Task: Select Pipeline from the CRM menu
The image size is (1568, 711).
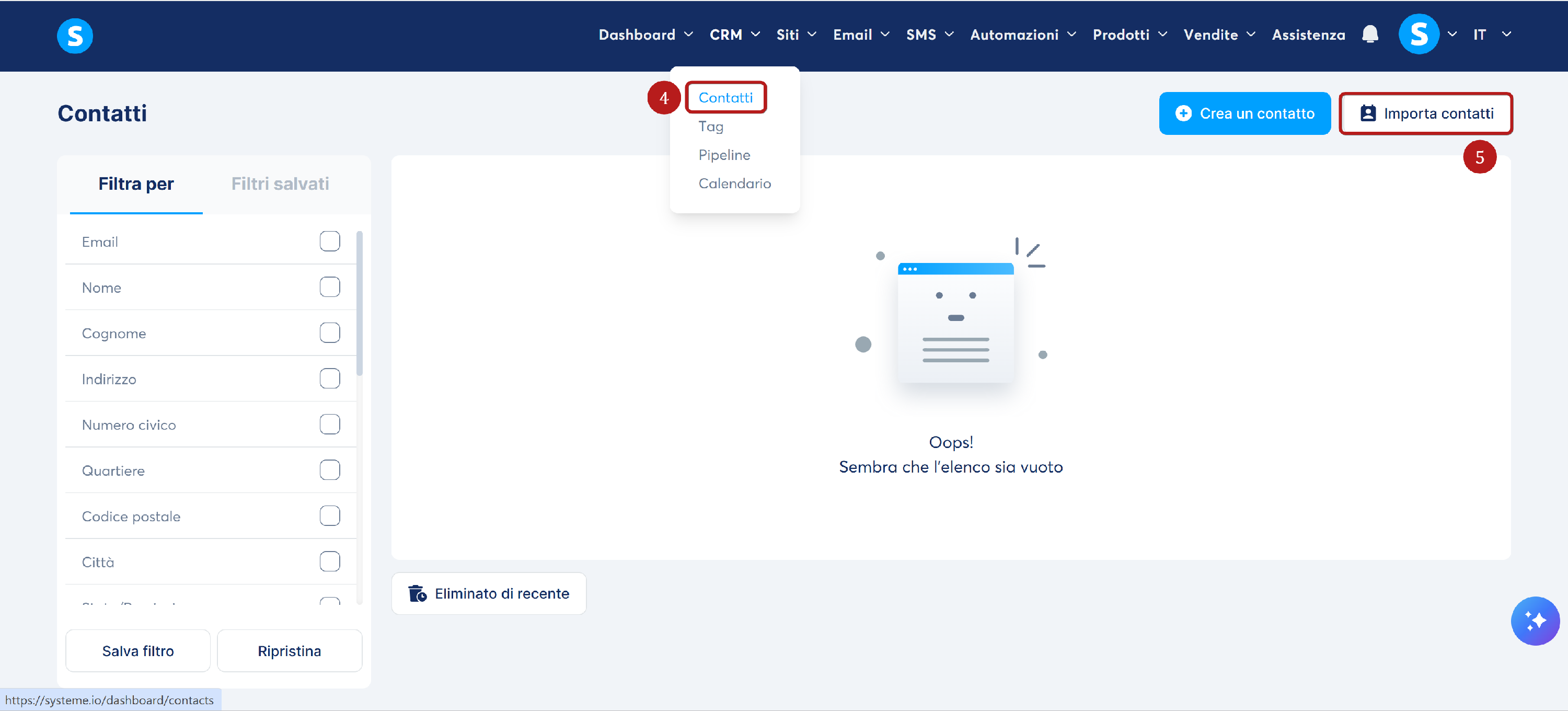Action: coord(724,155)
